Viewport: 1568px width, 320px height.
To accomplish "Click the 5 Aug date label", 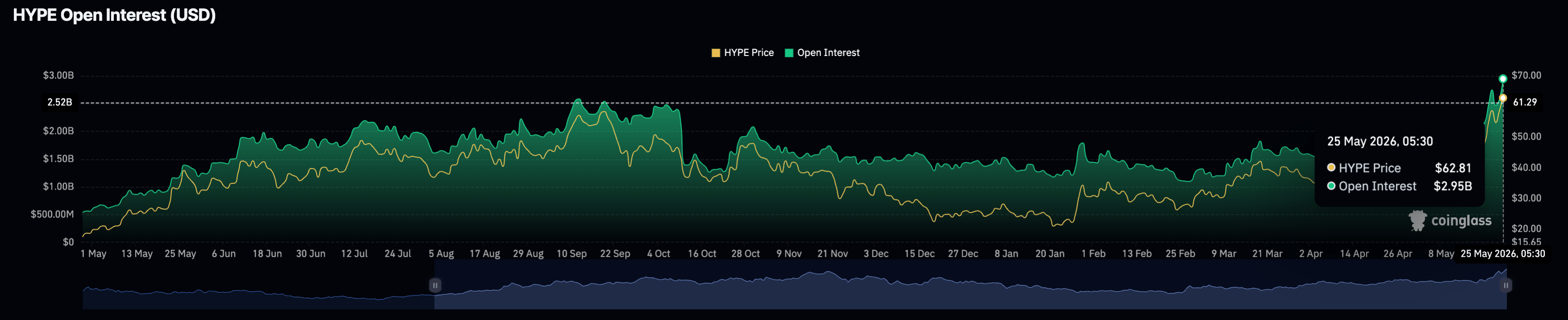I will 442,254.
